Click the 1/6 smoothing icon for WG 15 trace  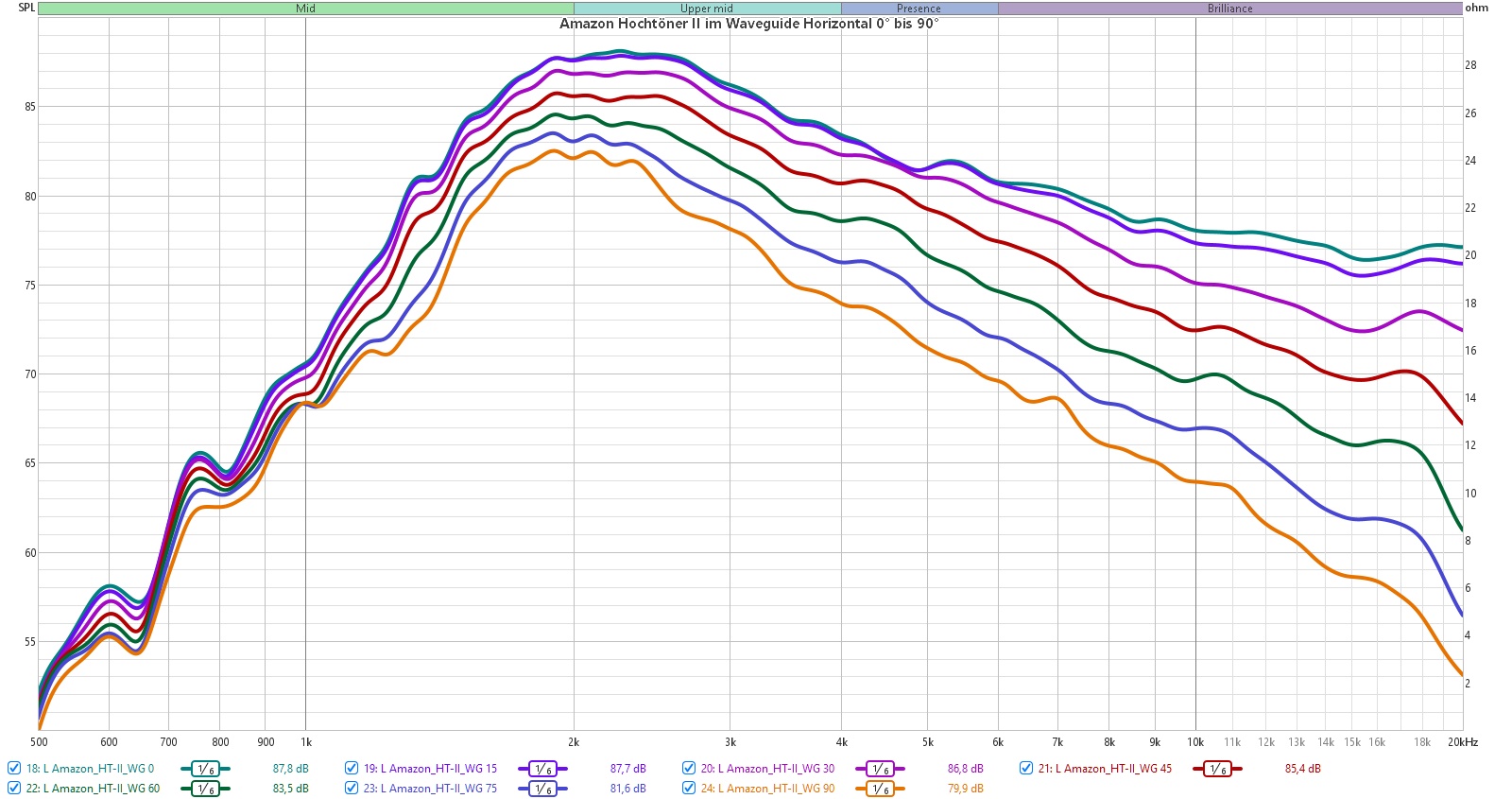coord(542,769)
